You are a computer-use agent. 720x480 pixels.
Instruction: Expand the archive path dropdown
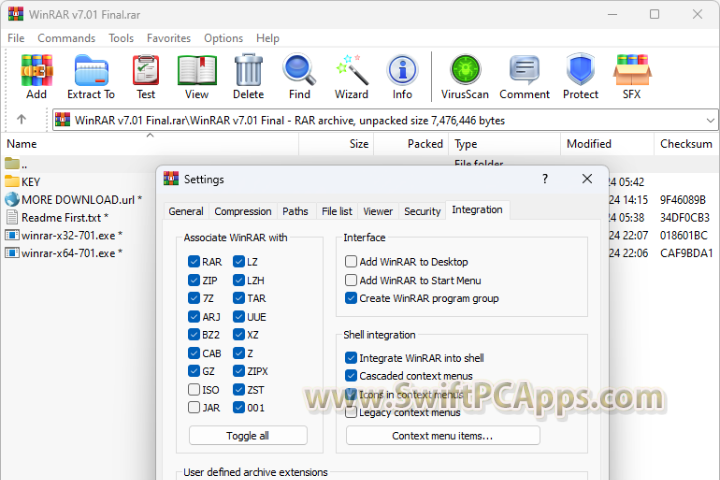[x=710, y=120]
